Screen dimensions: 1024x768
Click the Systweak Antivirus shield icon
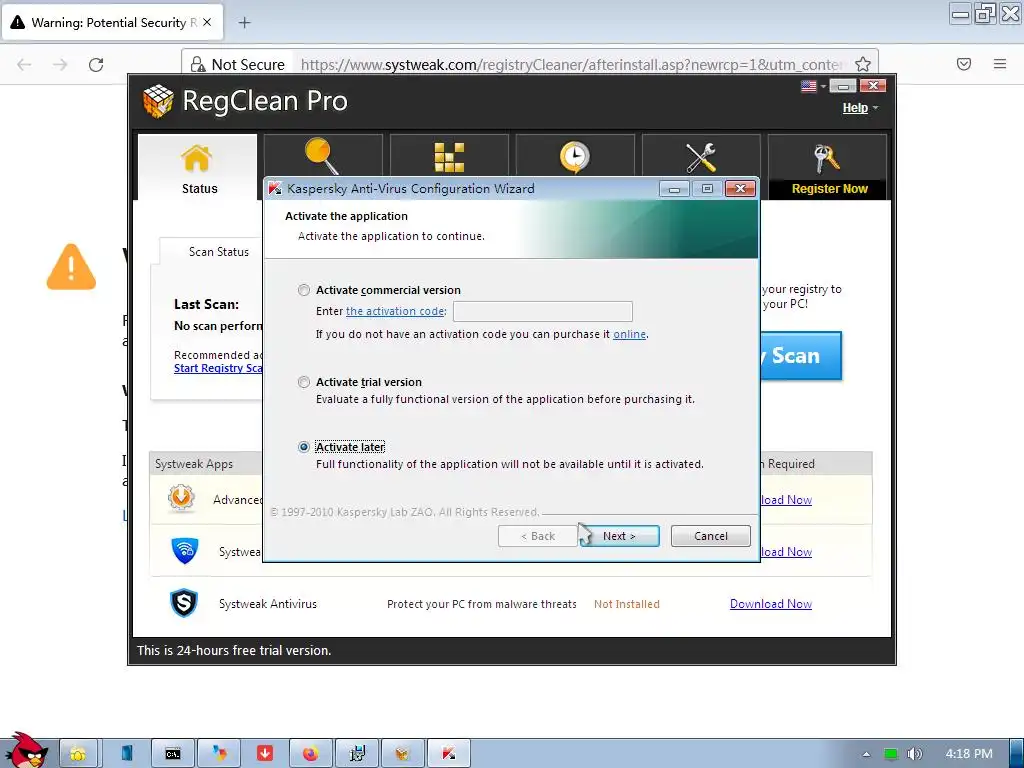pos(184,603)
